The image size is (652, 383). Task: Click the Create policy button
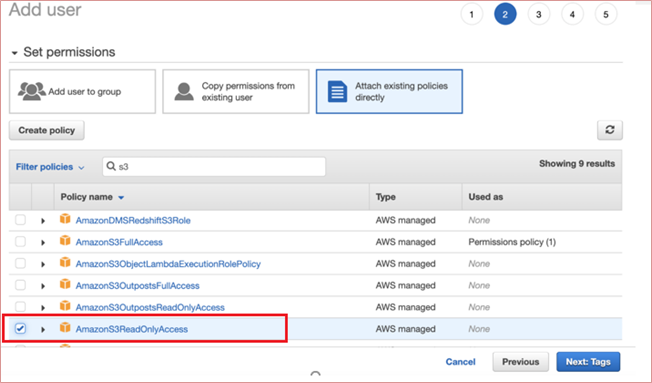[47, 130]
